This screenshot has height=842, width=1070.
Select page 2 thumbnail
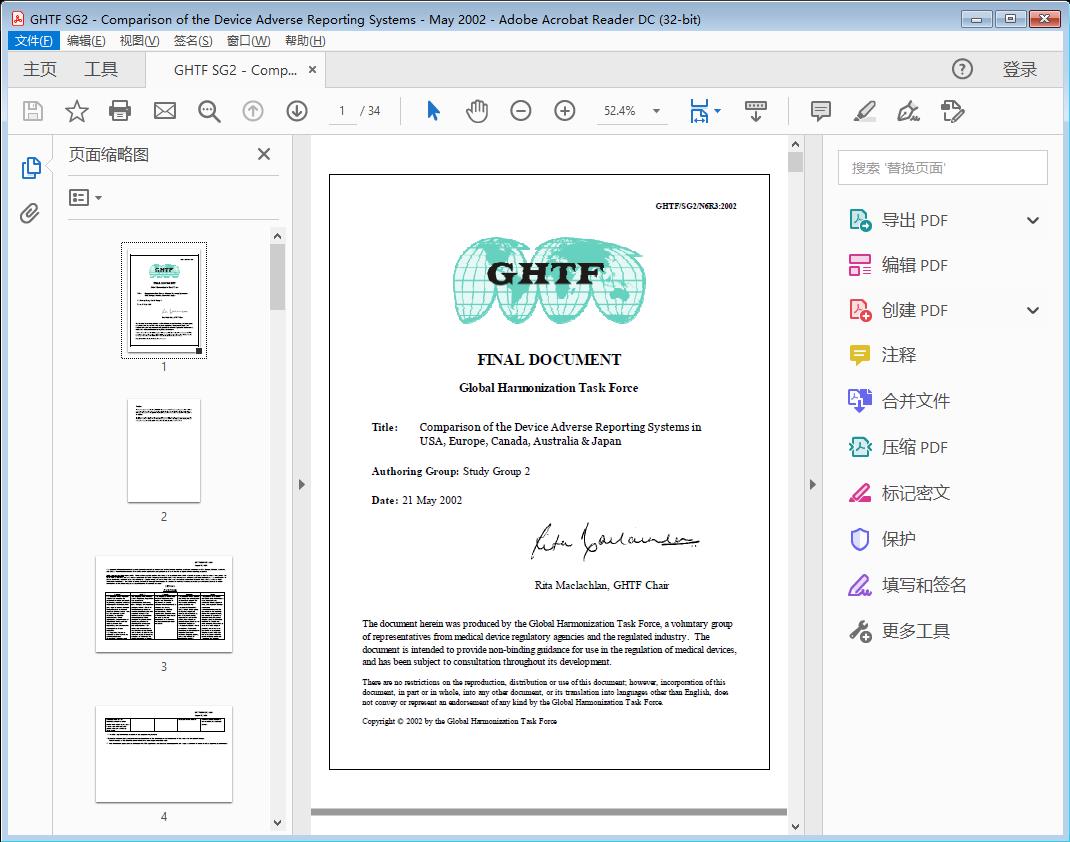click(x=164, y=450)
